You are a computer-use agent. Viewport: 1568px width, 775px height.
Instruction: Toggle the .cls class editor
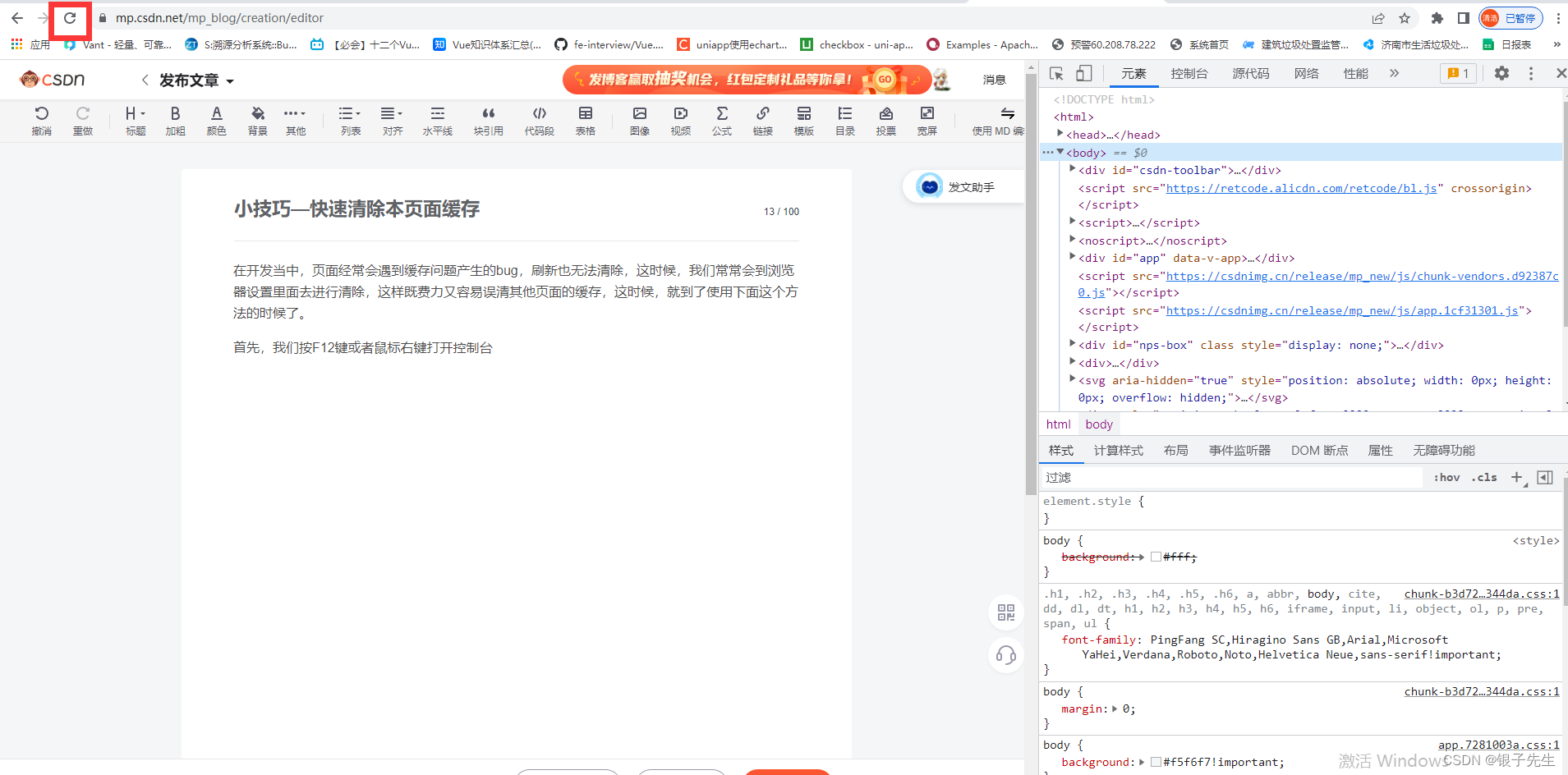click(1484, 478)
